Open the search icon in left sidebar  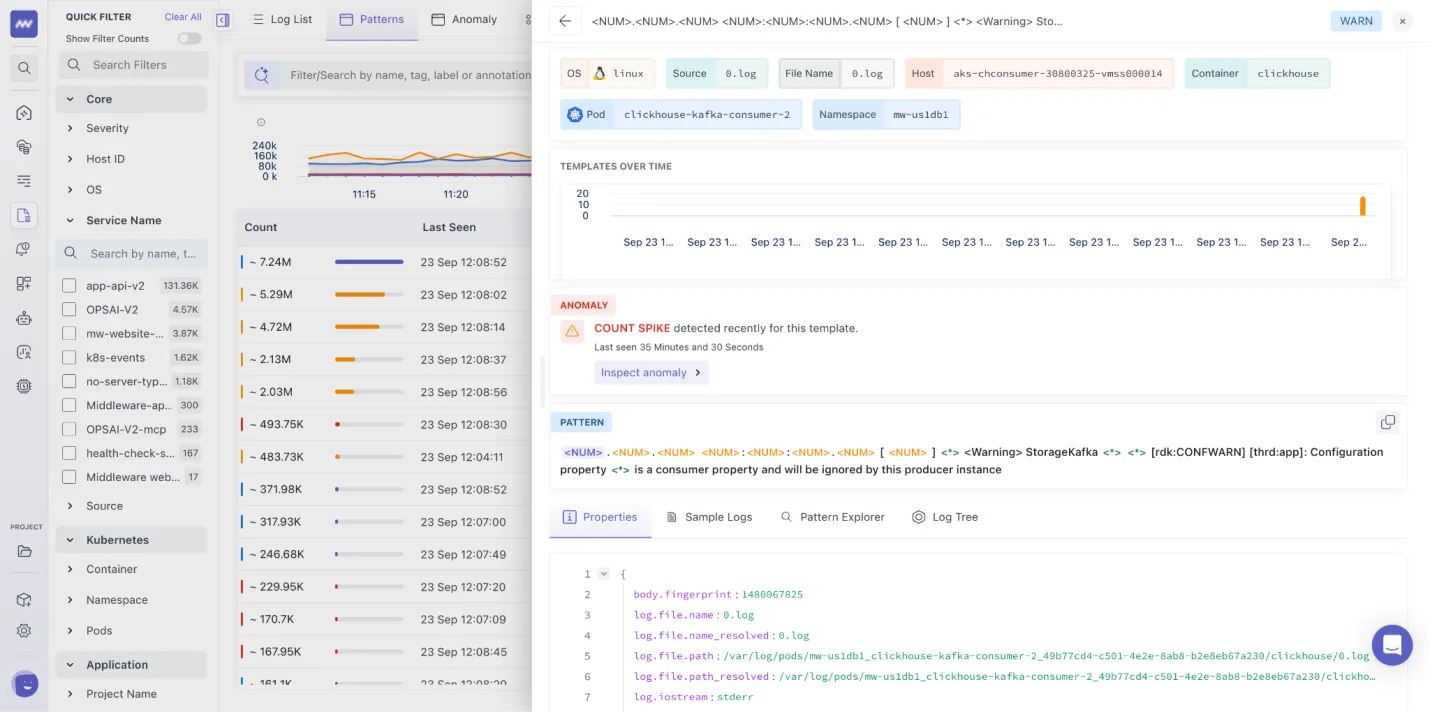tap(24, 68)
